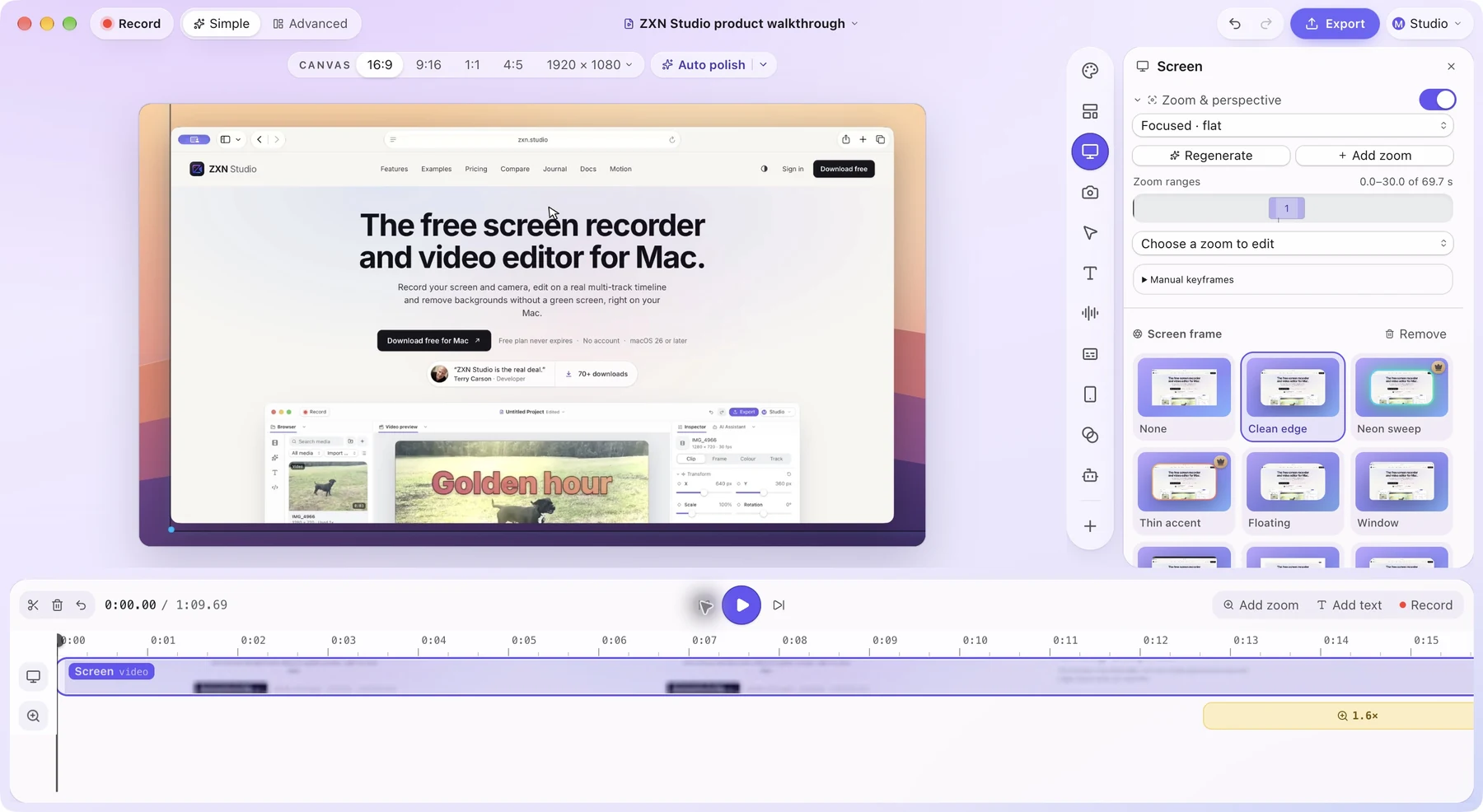The height and width of the screenshot is (812, 1483).
Task: Click the plus icon at sidebar bottom
Action: (x=1090, y=526)
